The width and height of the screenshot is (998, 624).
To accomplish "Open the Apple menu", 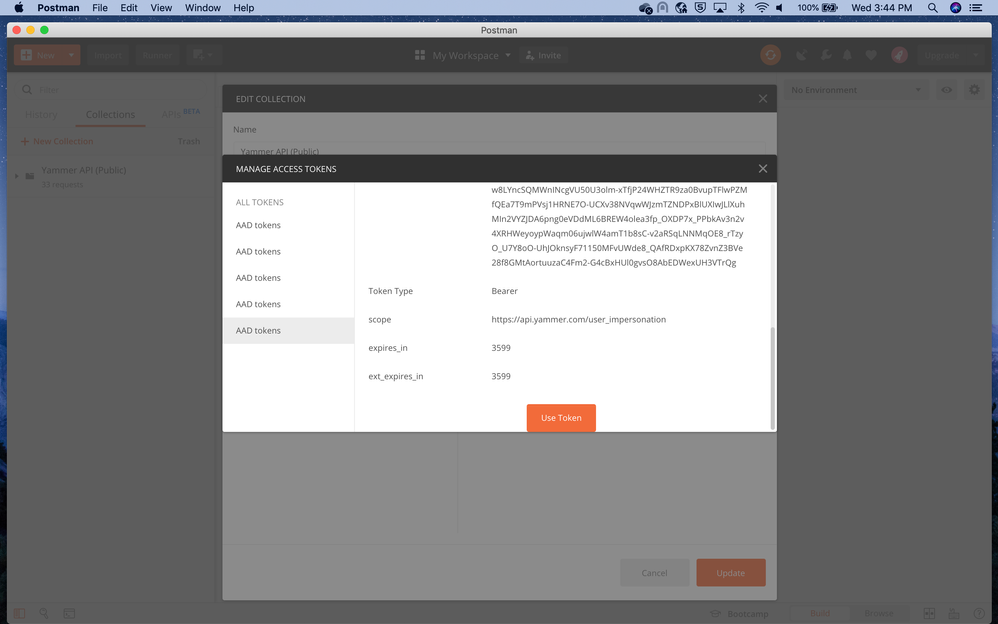I will pyautogui.click(x=18, y=8).
